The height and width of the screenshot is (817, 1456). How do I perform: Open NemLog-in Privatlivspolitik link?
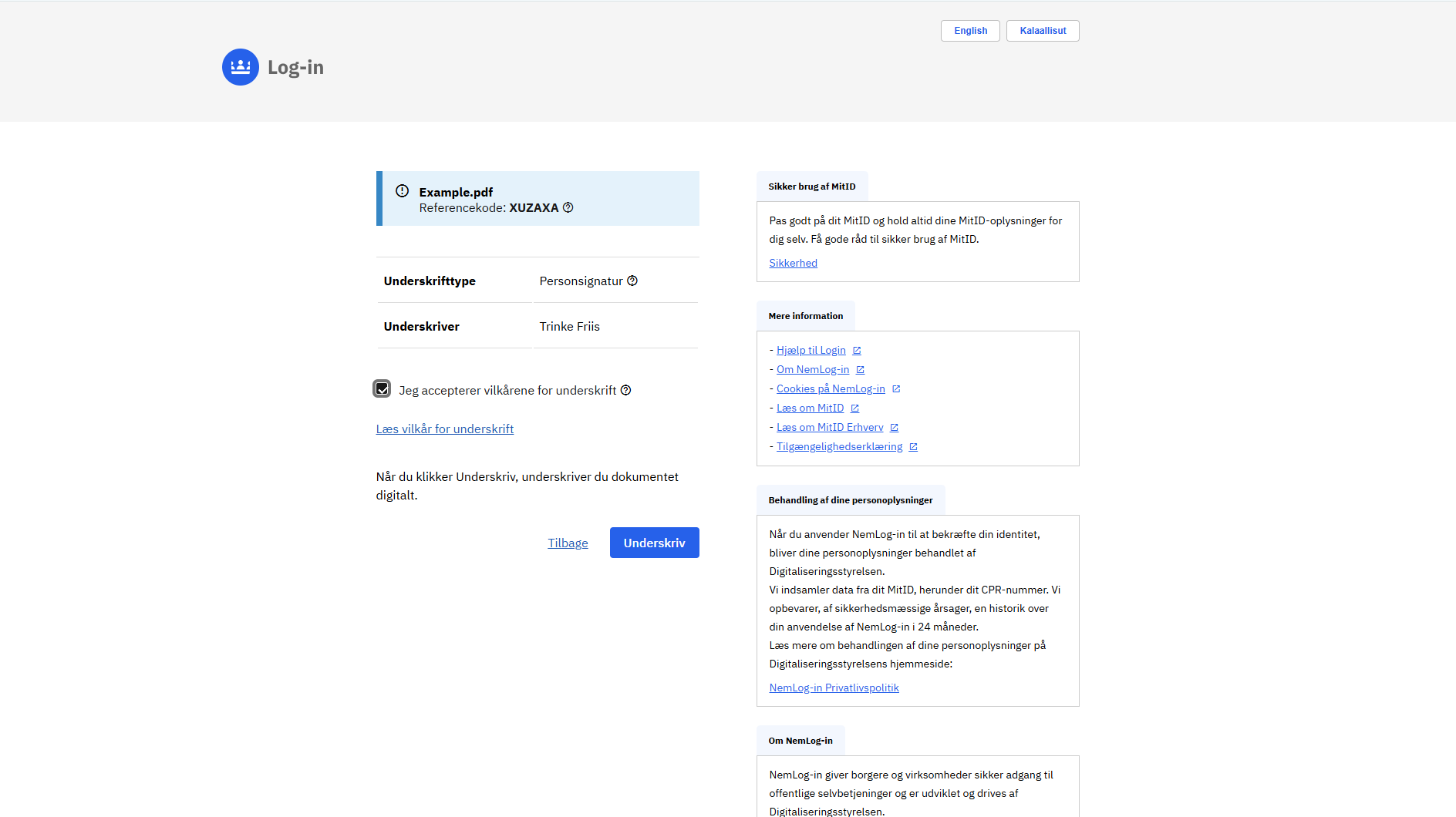834,688
